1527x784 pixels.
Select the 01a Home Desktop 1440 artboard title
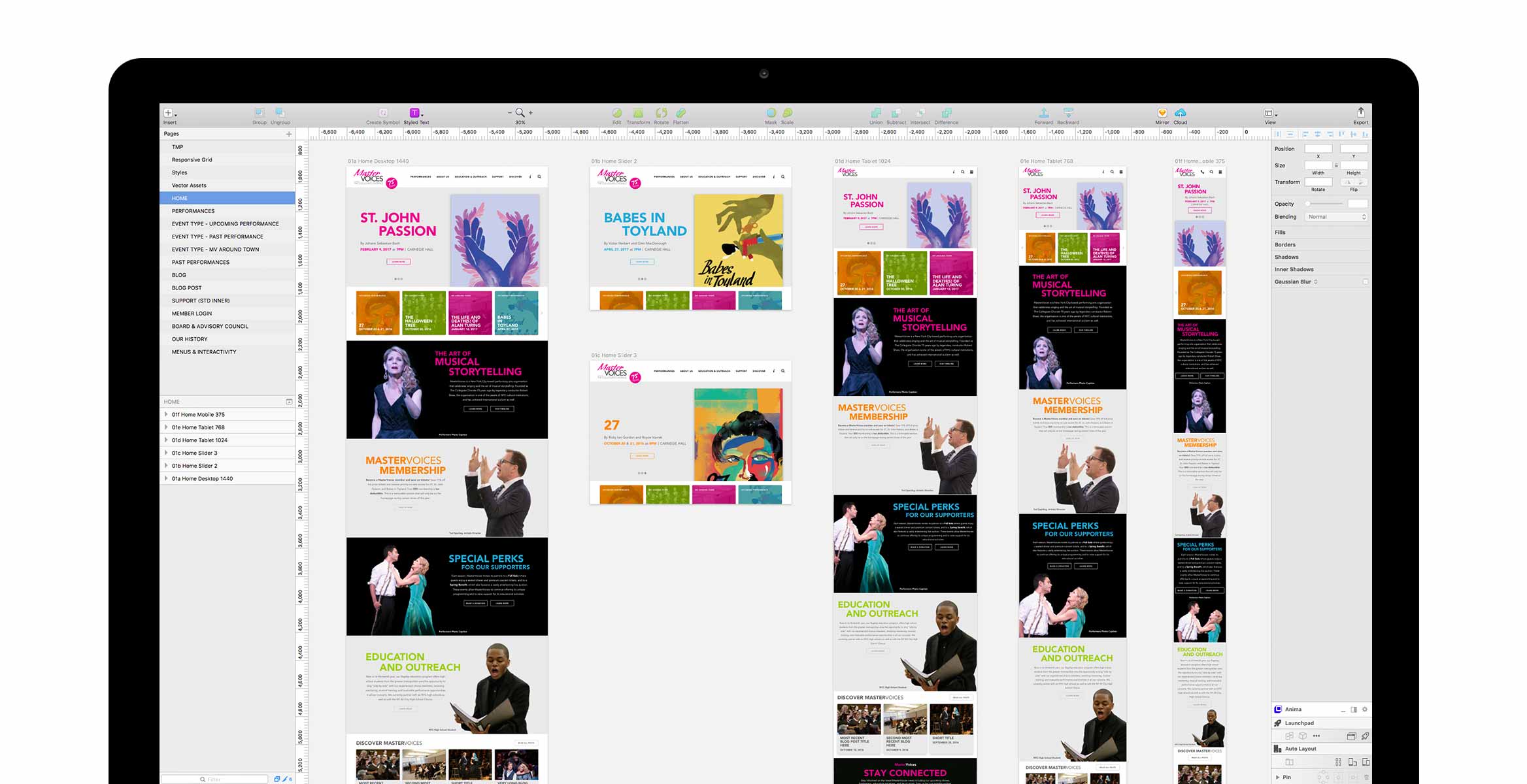point(378,161)
